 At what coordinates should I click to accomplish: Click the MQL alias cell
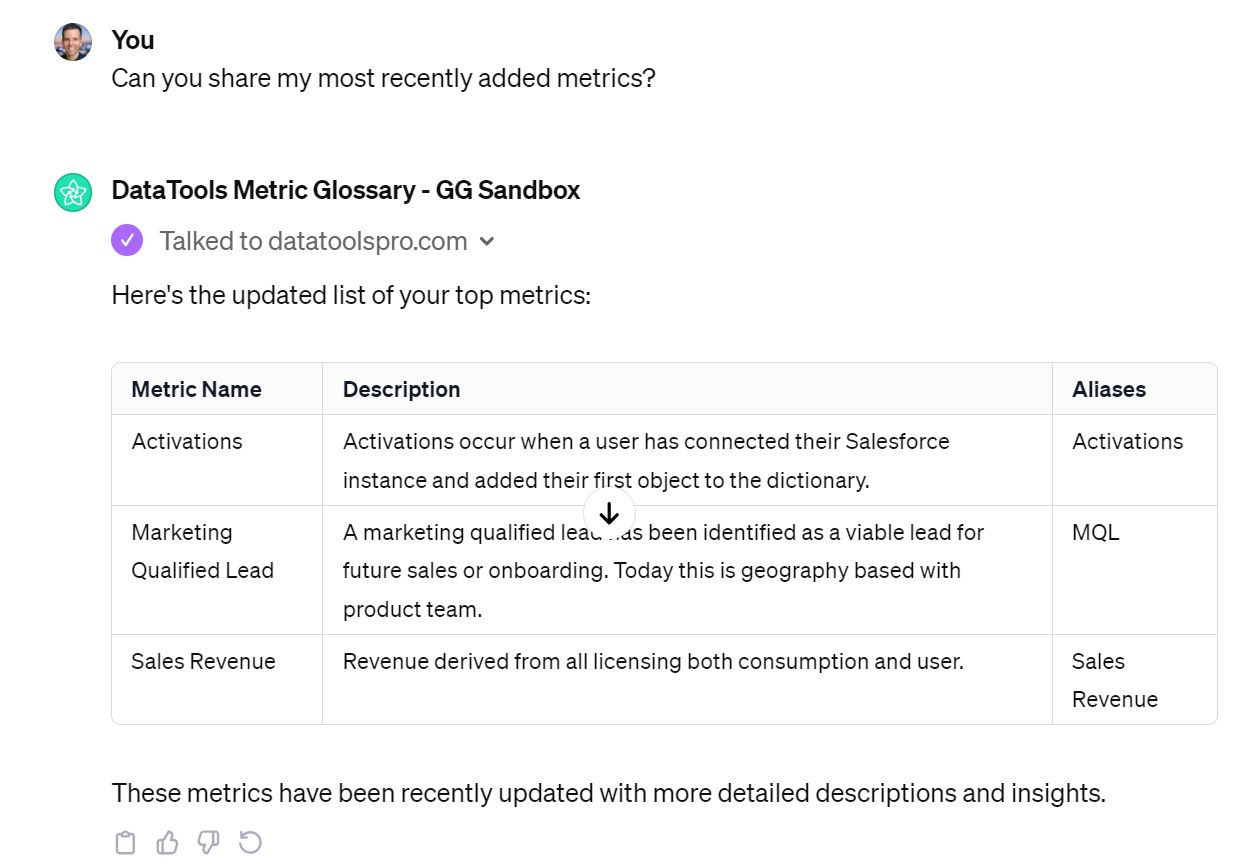click(1095, 532)
